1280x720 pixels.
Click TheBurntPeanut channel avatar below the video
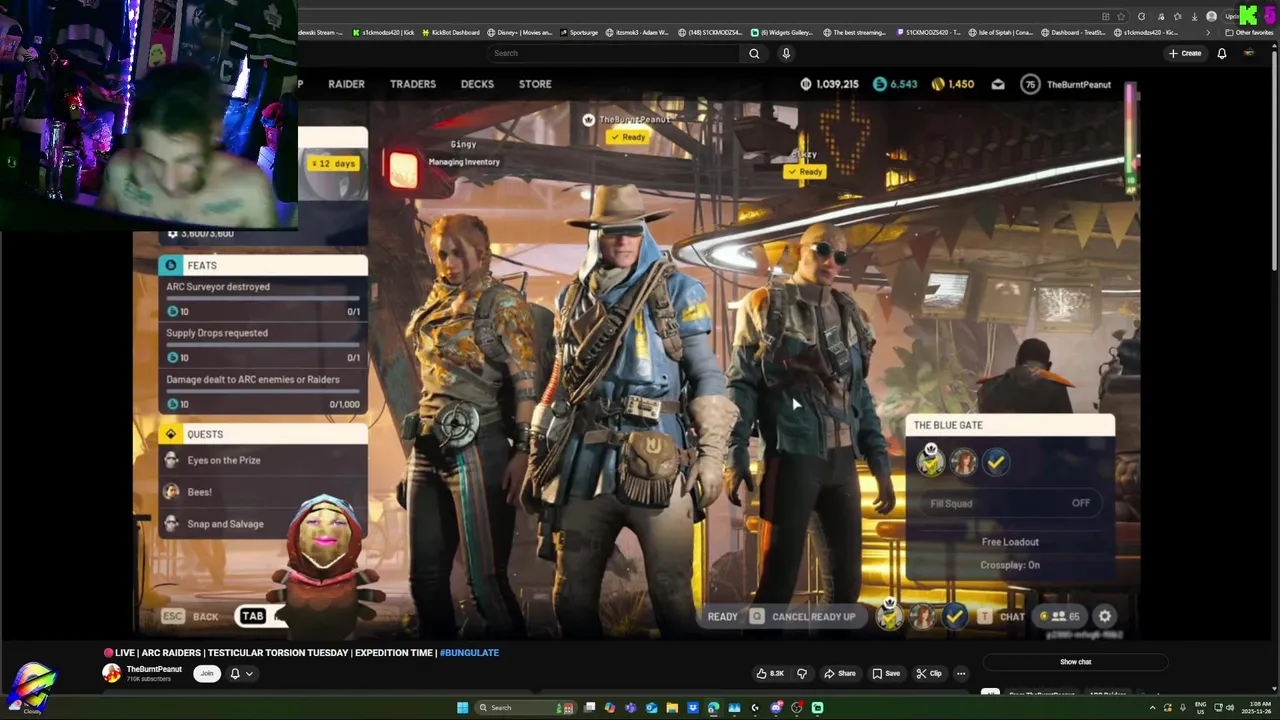click(112, 673)
